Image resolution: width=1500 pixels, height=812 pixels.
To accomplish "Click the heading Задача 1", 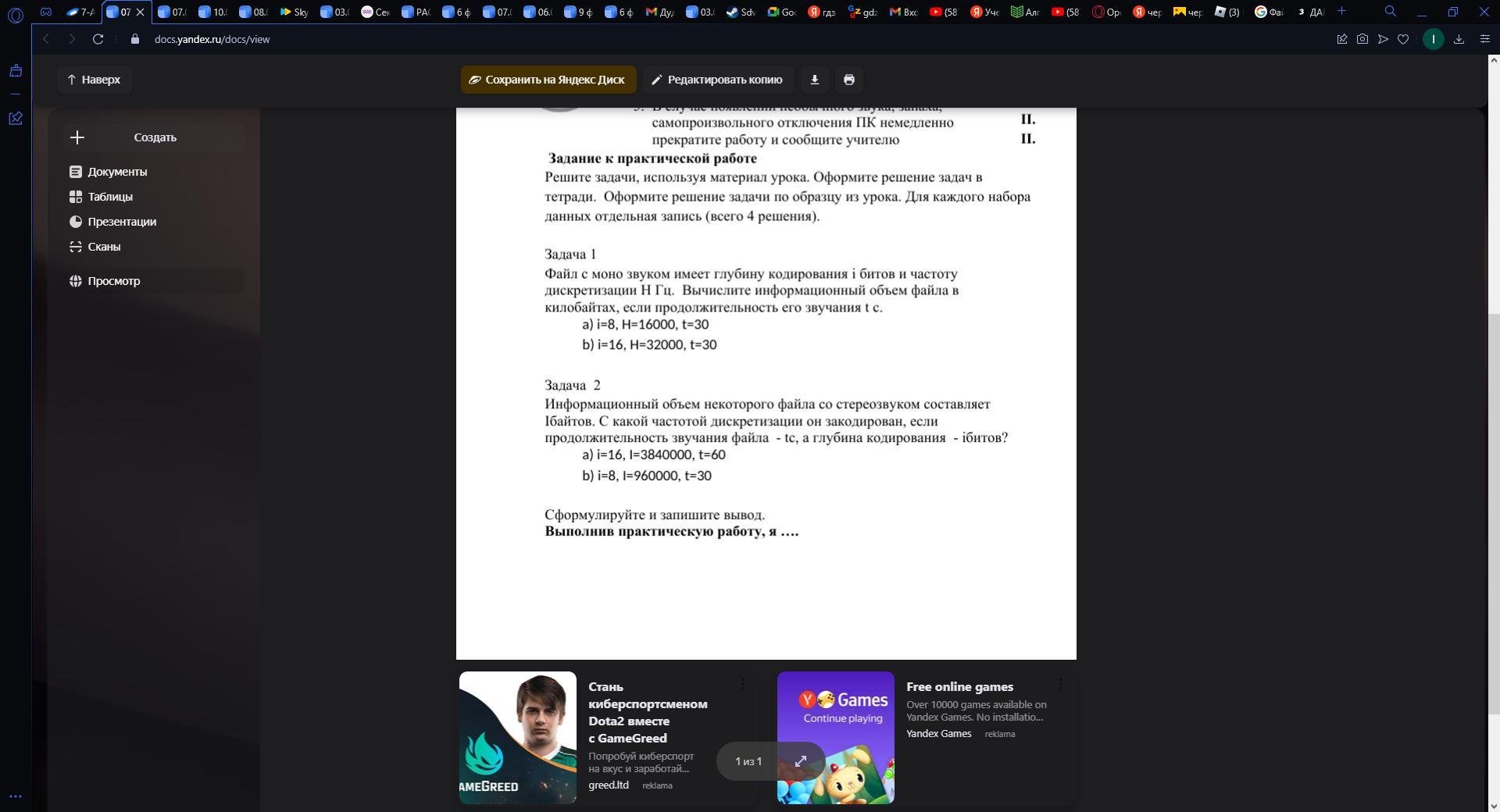I will click(570, 255).
